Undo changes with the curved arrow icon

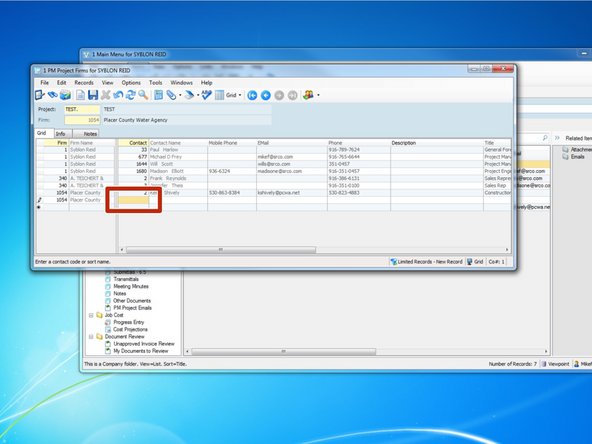click(118, 95)
